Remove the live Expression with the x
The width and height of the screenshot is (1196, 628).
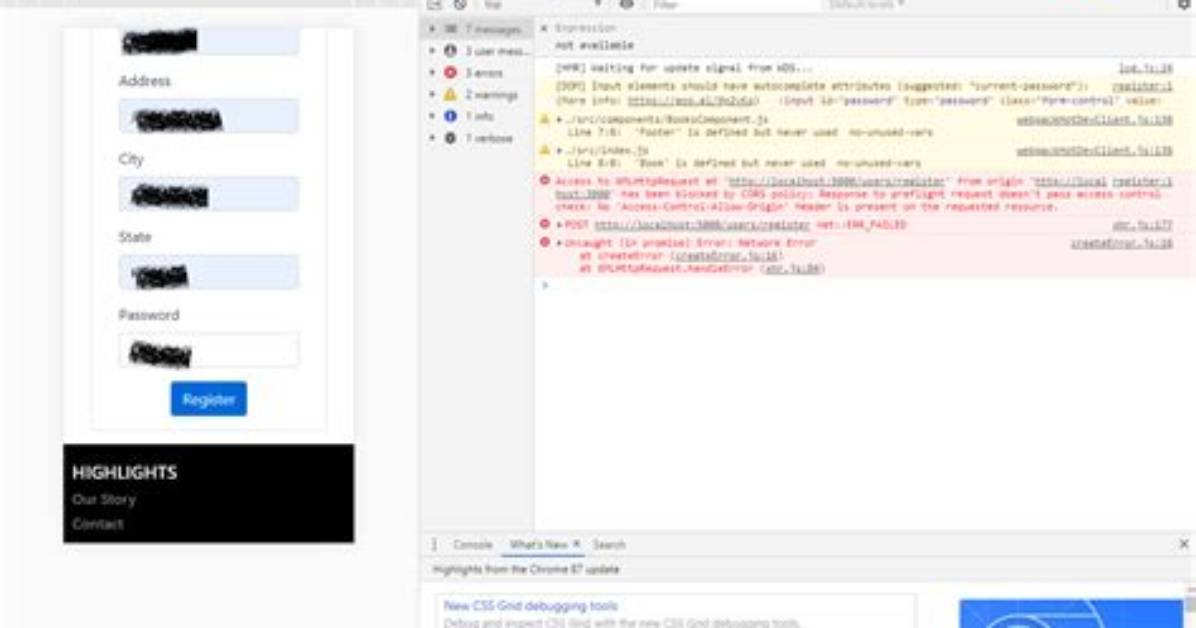(x=544, y=28)
